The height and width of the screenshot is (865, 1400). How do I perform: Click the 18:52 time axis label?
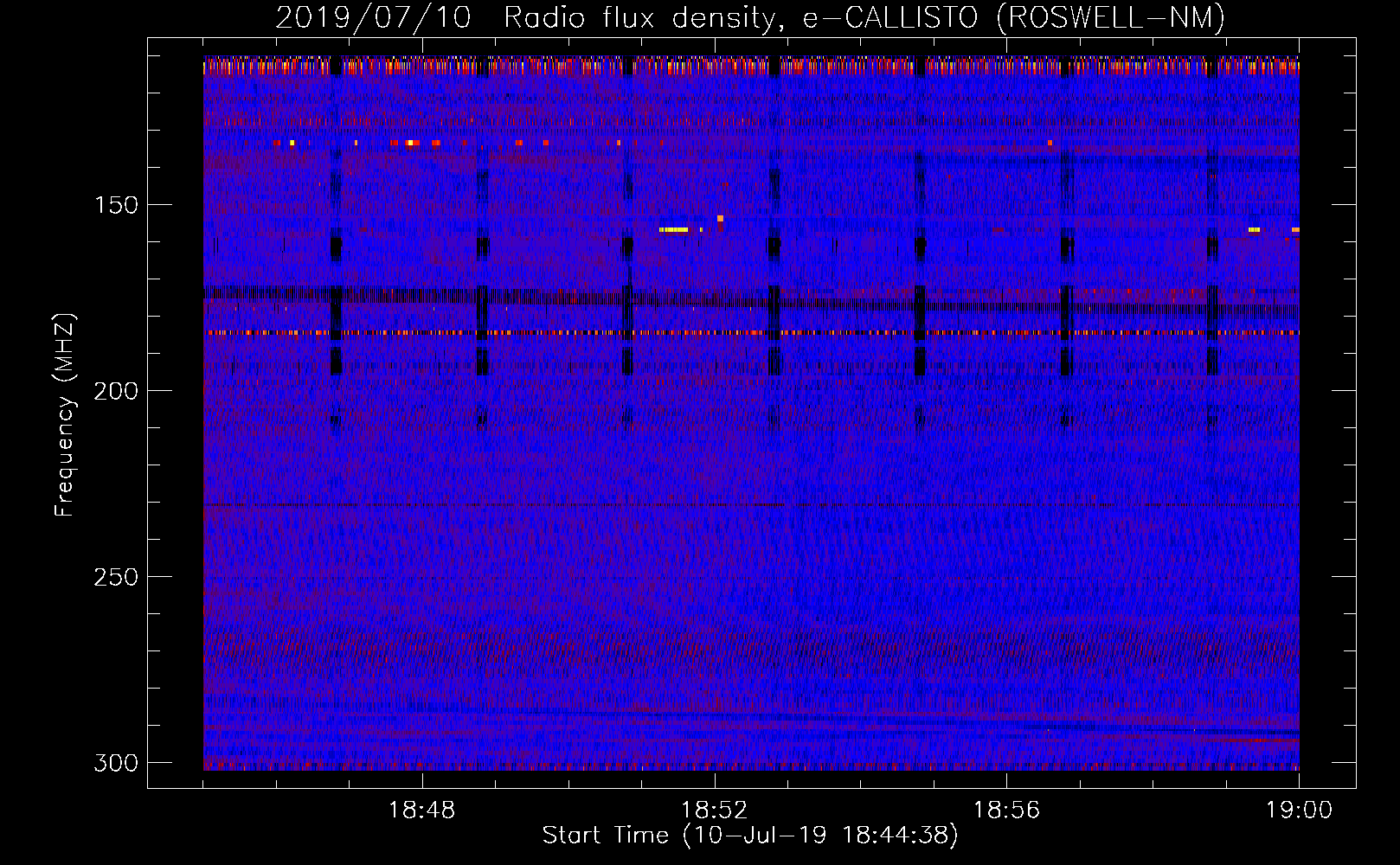(715, 811)
